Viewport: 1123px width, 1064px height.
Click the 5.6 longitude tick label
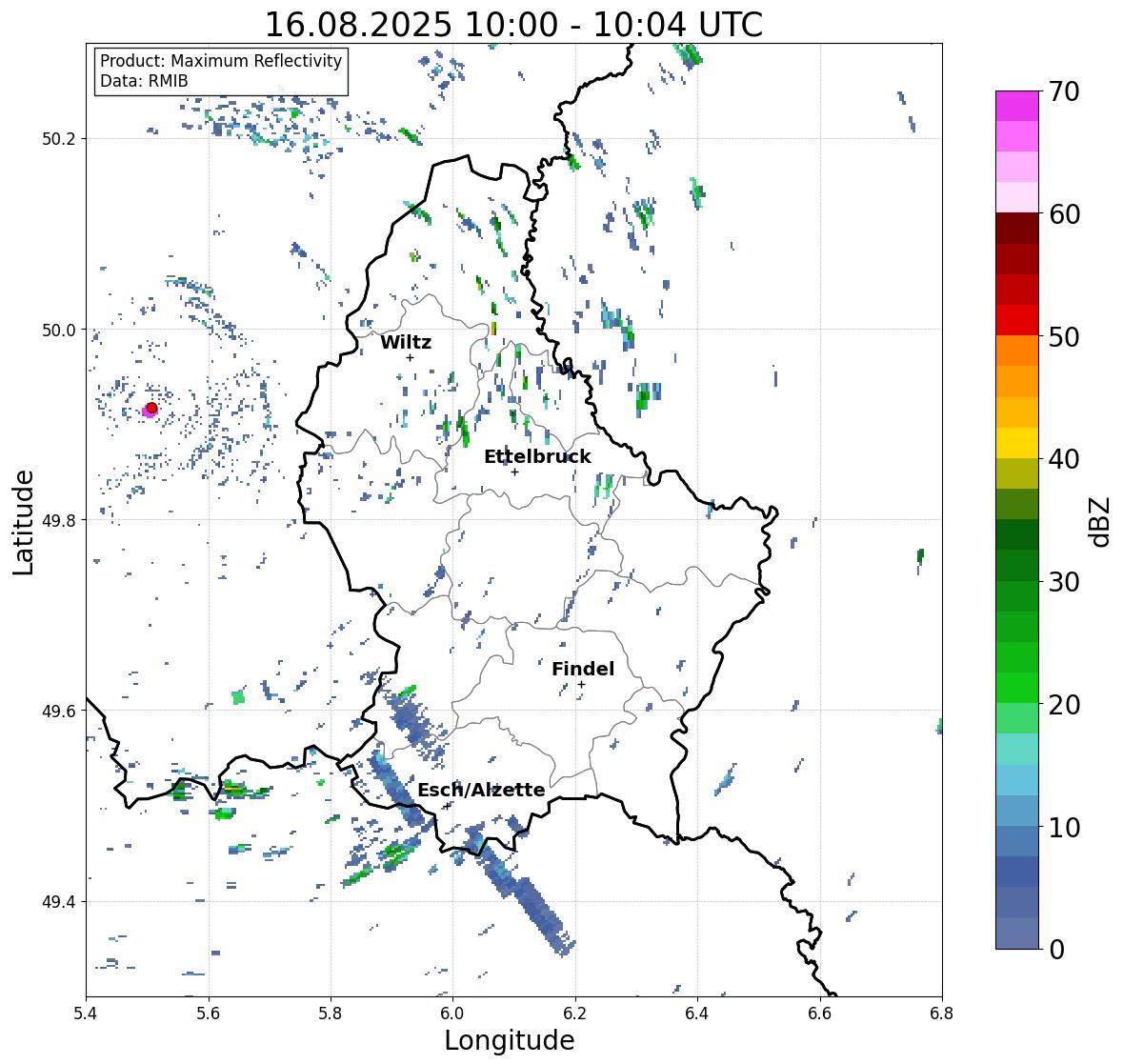209,1014
